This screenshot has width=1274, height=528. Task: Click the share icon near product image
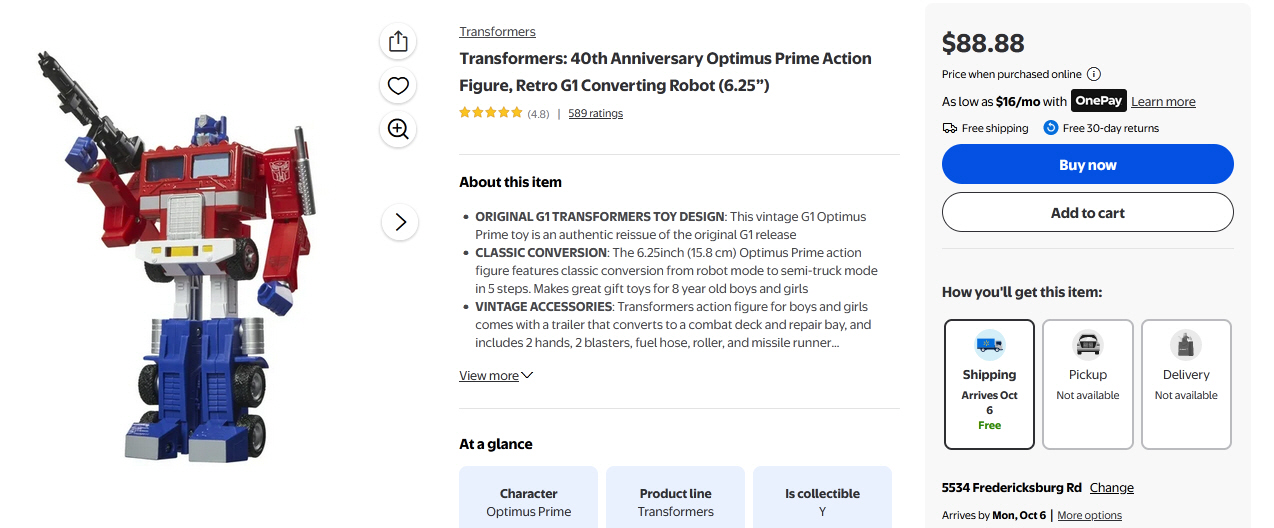pyautogui.click(x=398, y=41)
